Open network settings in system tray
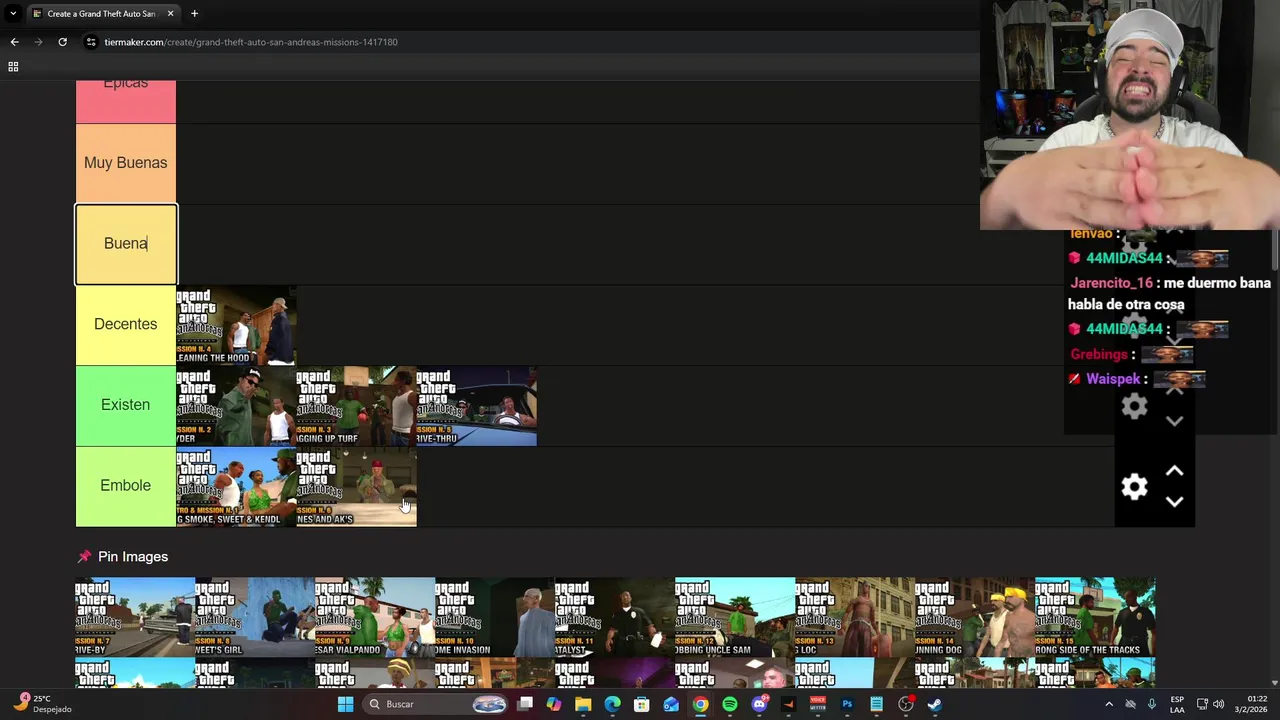 point(1202,704)
